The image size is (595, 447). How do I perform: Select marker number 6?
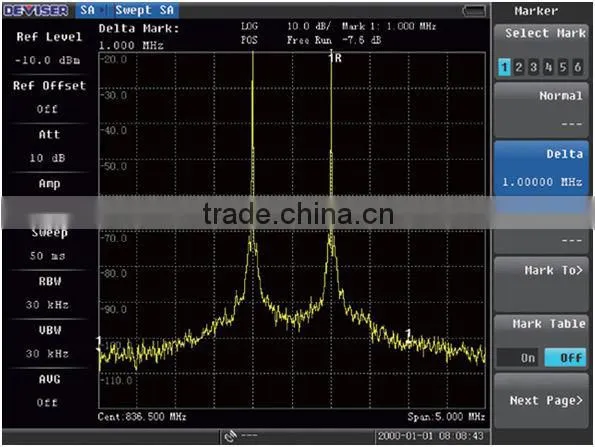pos(578,68)
